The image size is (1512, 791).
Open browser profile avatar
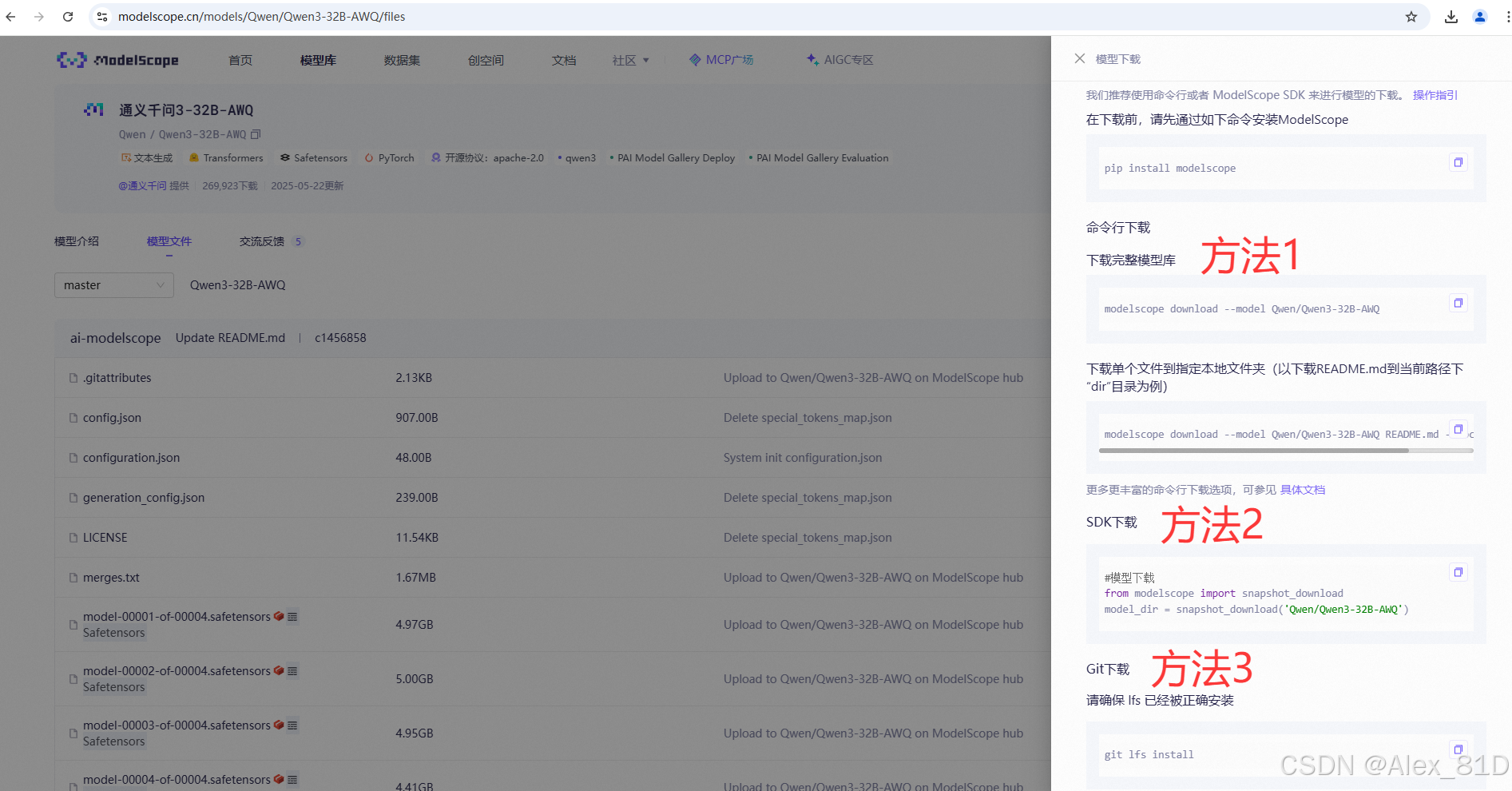[1480, 17]
